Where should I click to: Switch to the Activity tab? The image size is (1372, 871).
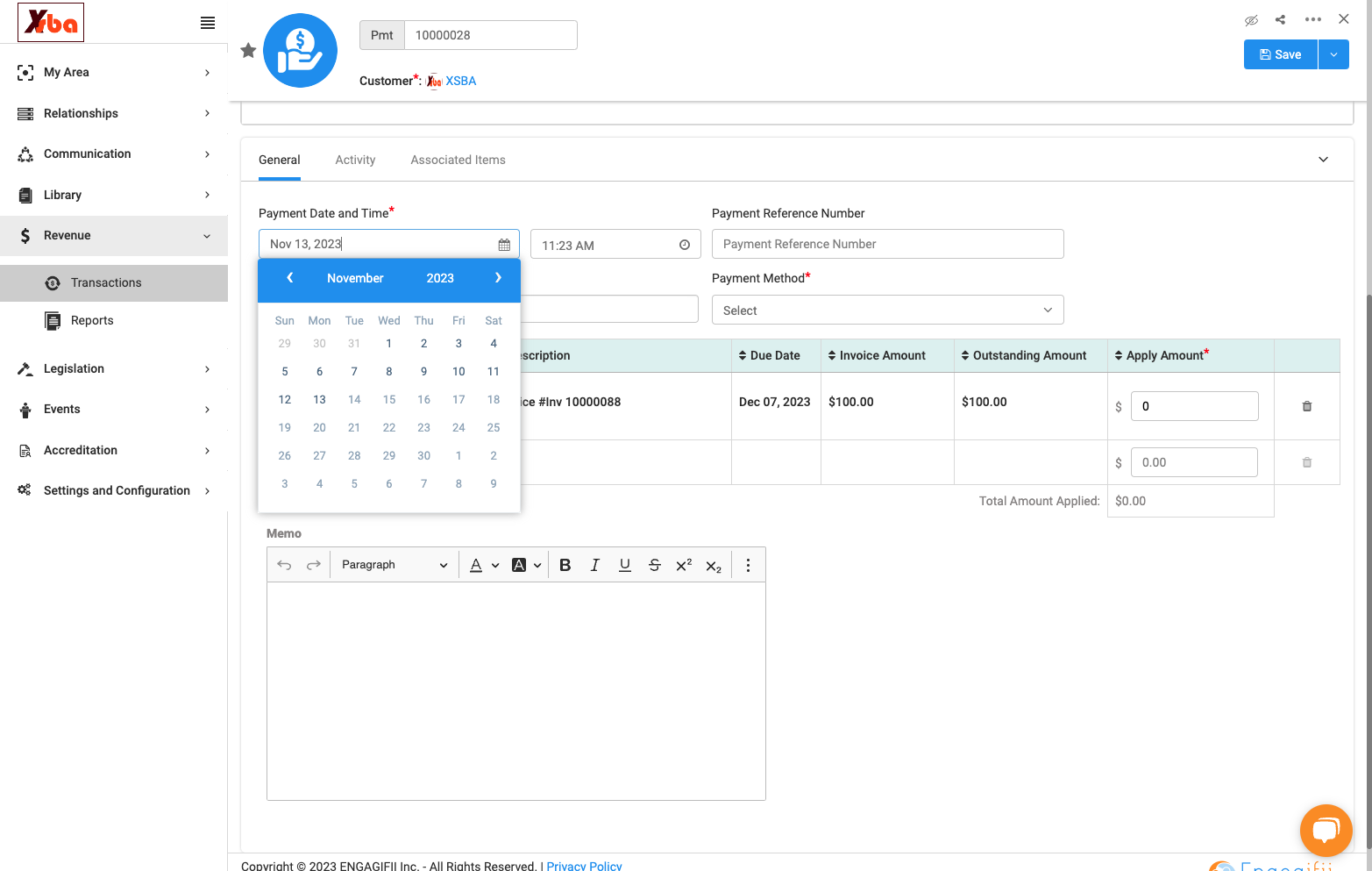pyautogui.click(x=355, y=160)
